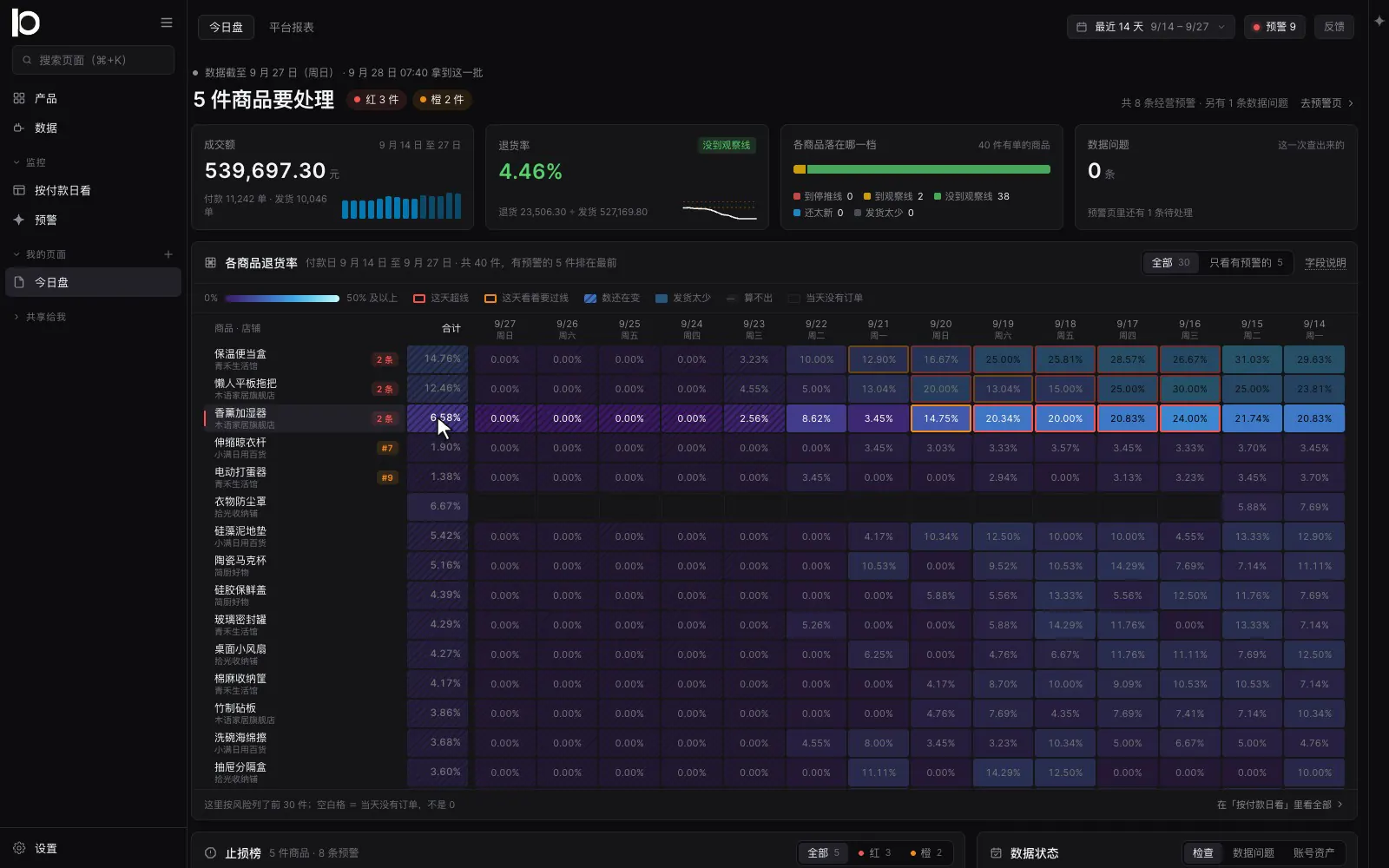Click the 没到观察线 status badge
The image size is (1389, 868).
point(727,145)
